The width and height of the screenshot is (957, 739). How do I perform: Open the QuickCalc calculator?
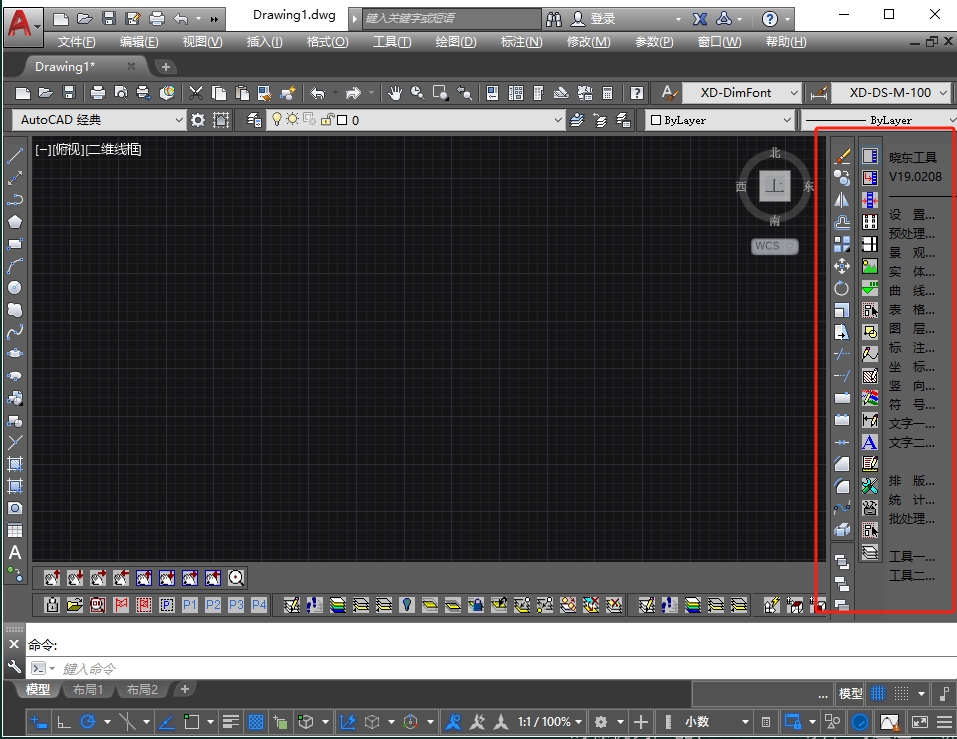coord(607,93)
